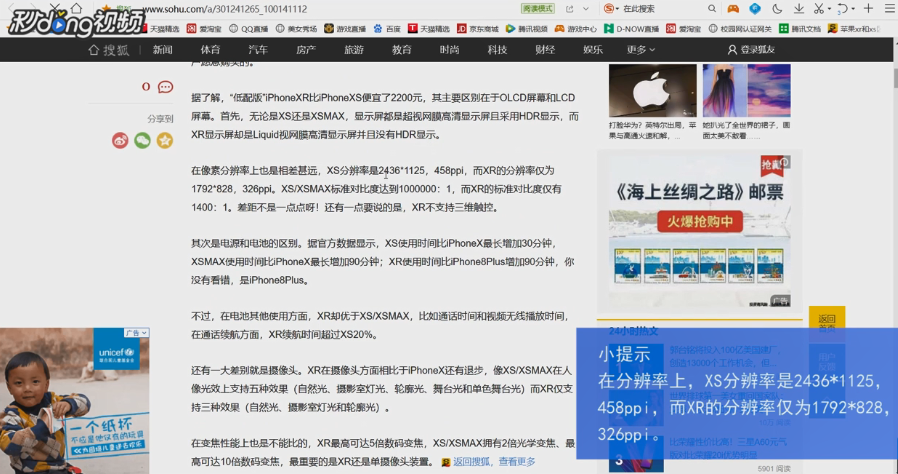Viewport: 898px width, 474px height.
Task: Open a new tab with plus icon
Action: click(x=868, y=8)
